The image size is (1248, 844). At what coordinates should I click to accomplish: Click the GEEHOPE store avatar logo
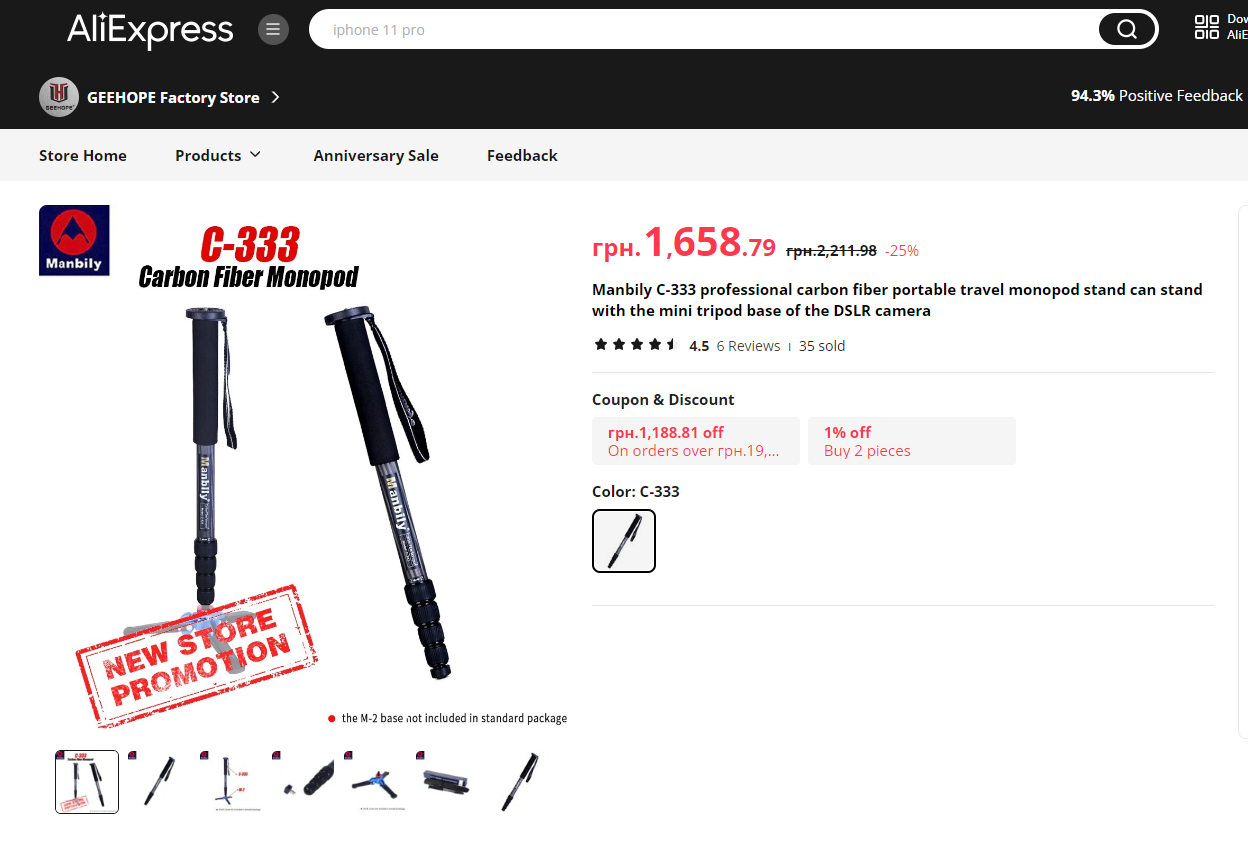(x=59, y=97)
